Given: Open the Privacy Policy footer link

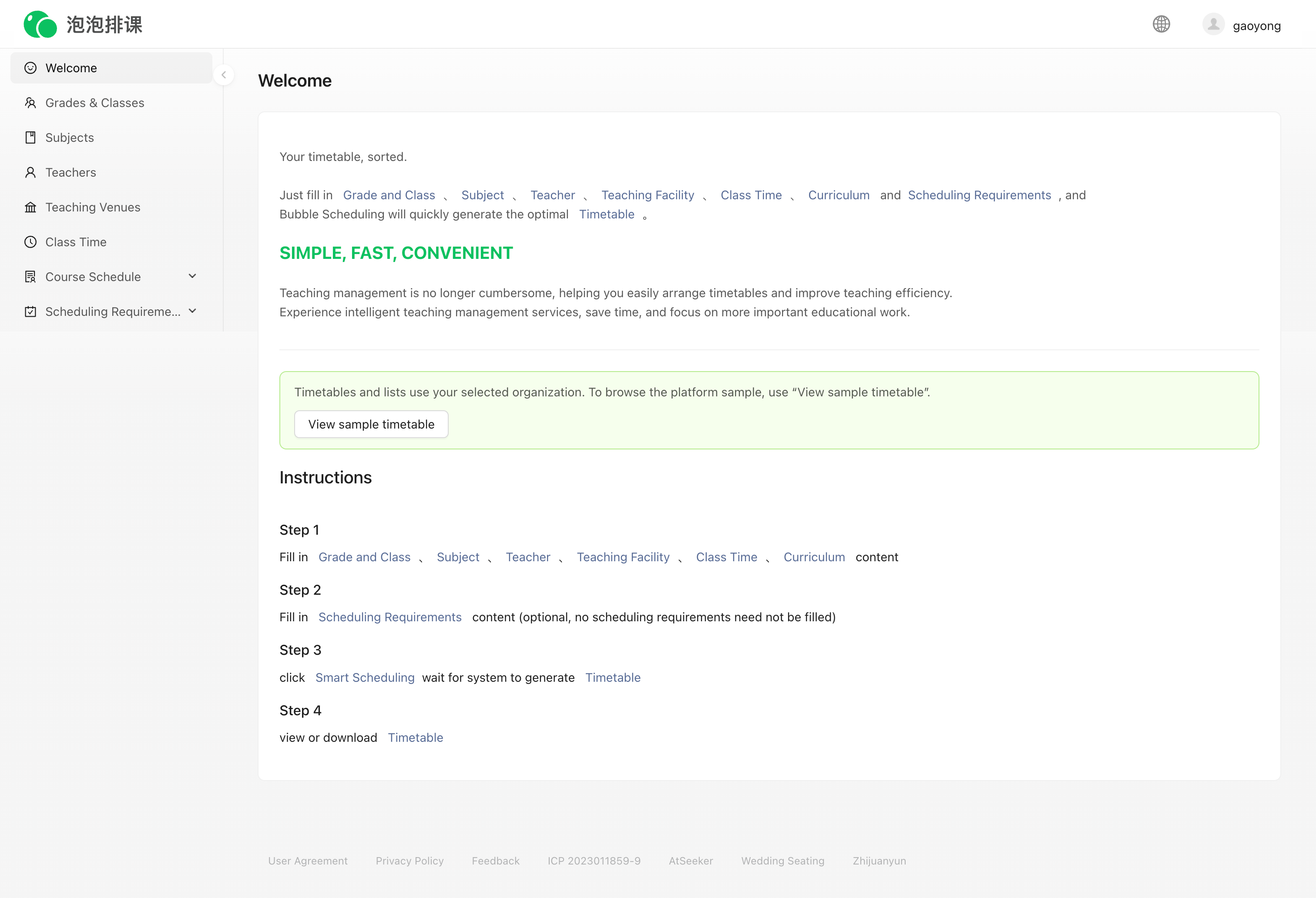Looking at the screenshot, I should pos(410,861).
